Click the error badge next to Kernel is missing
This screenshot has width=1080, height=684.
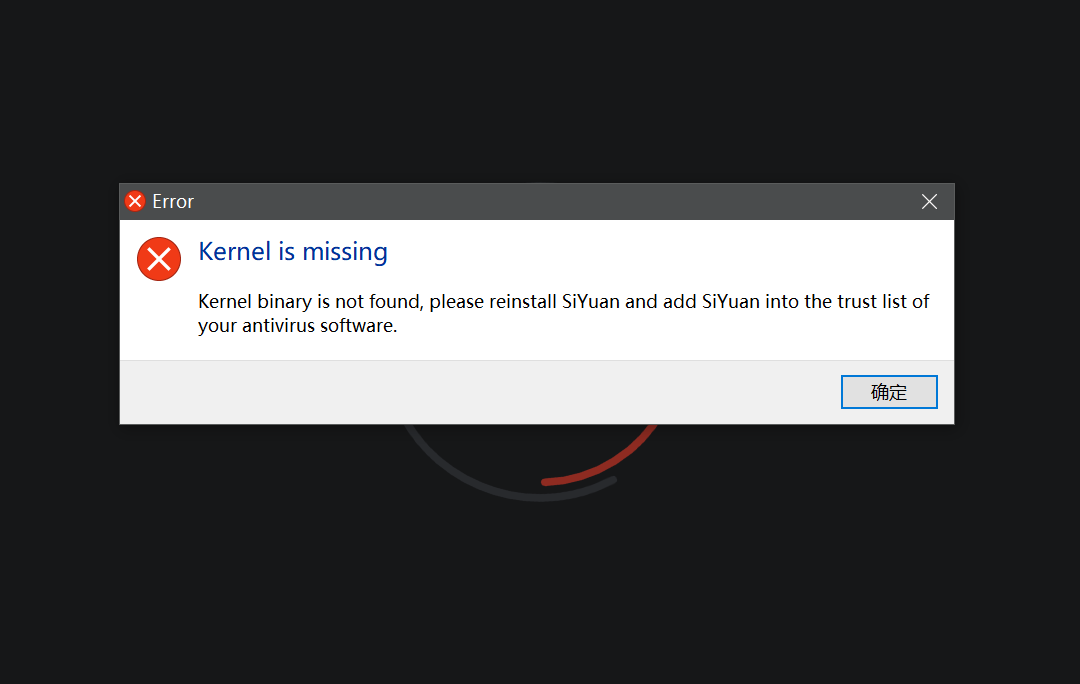pos(158,258)
